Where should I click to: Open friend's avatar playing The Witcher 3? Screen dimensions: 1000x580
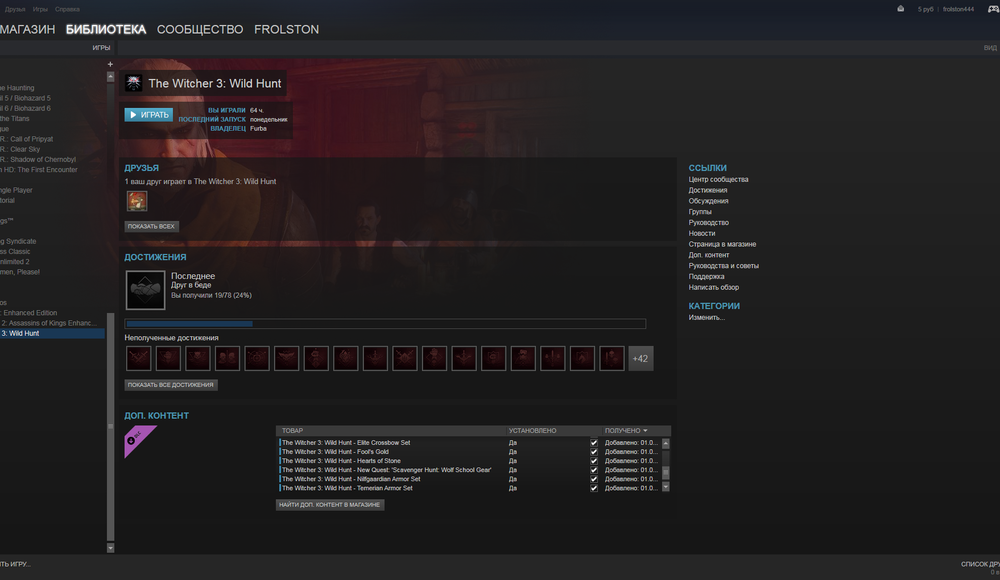click(x=137, y=201)
